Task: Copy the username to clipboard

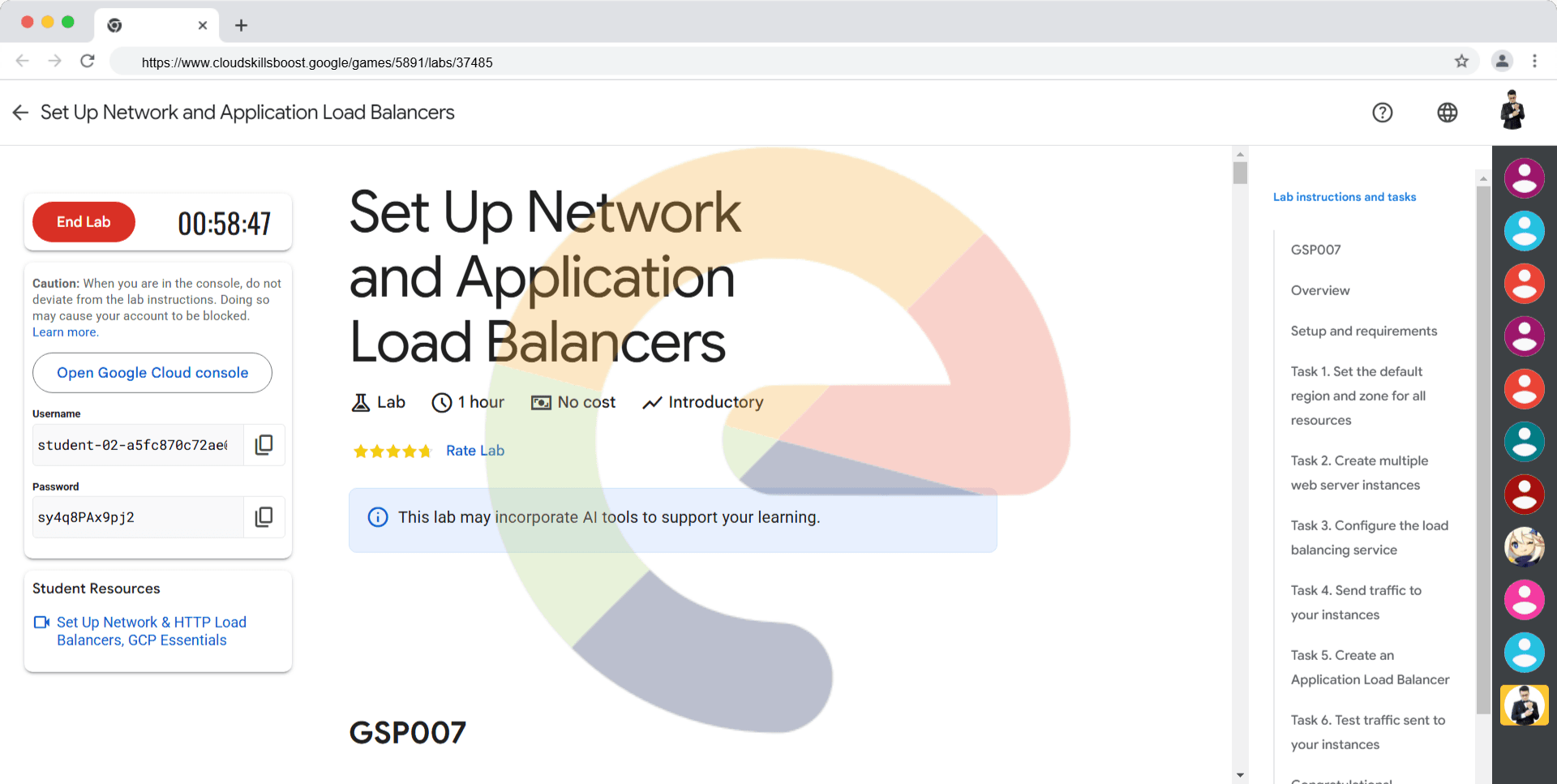Action: tap(264, 444)
